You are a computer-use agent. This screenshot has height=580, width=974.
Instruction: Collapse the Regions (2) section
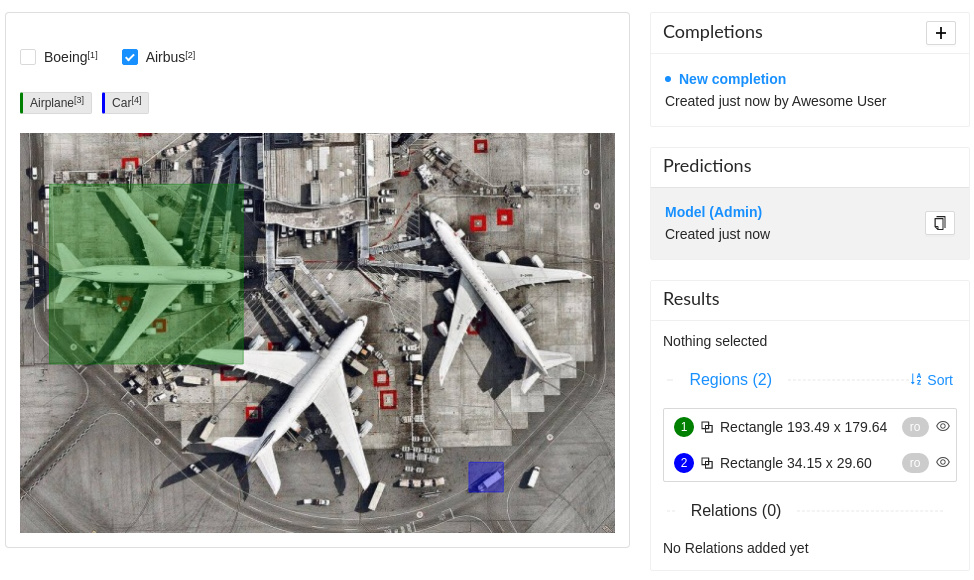[x=730, y=379]
